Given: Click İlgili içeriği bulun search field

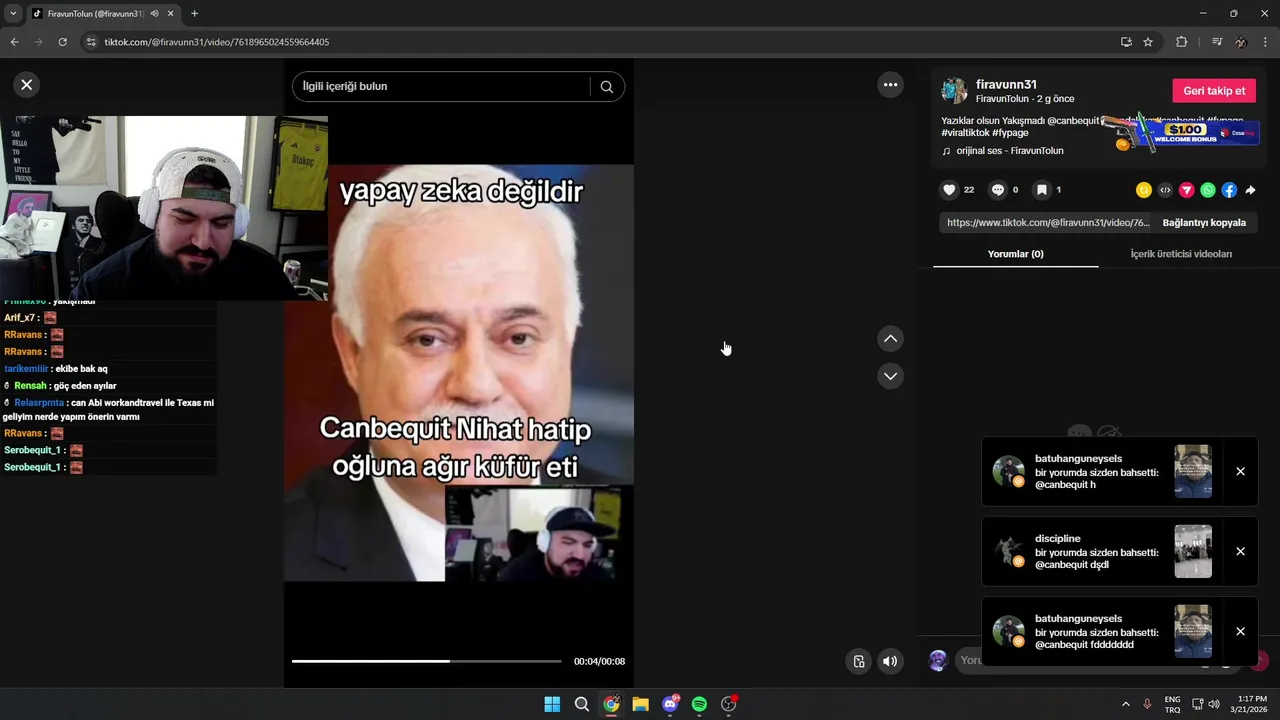Looking at the screenshot, I should coord(441,86).
